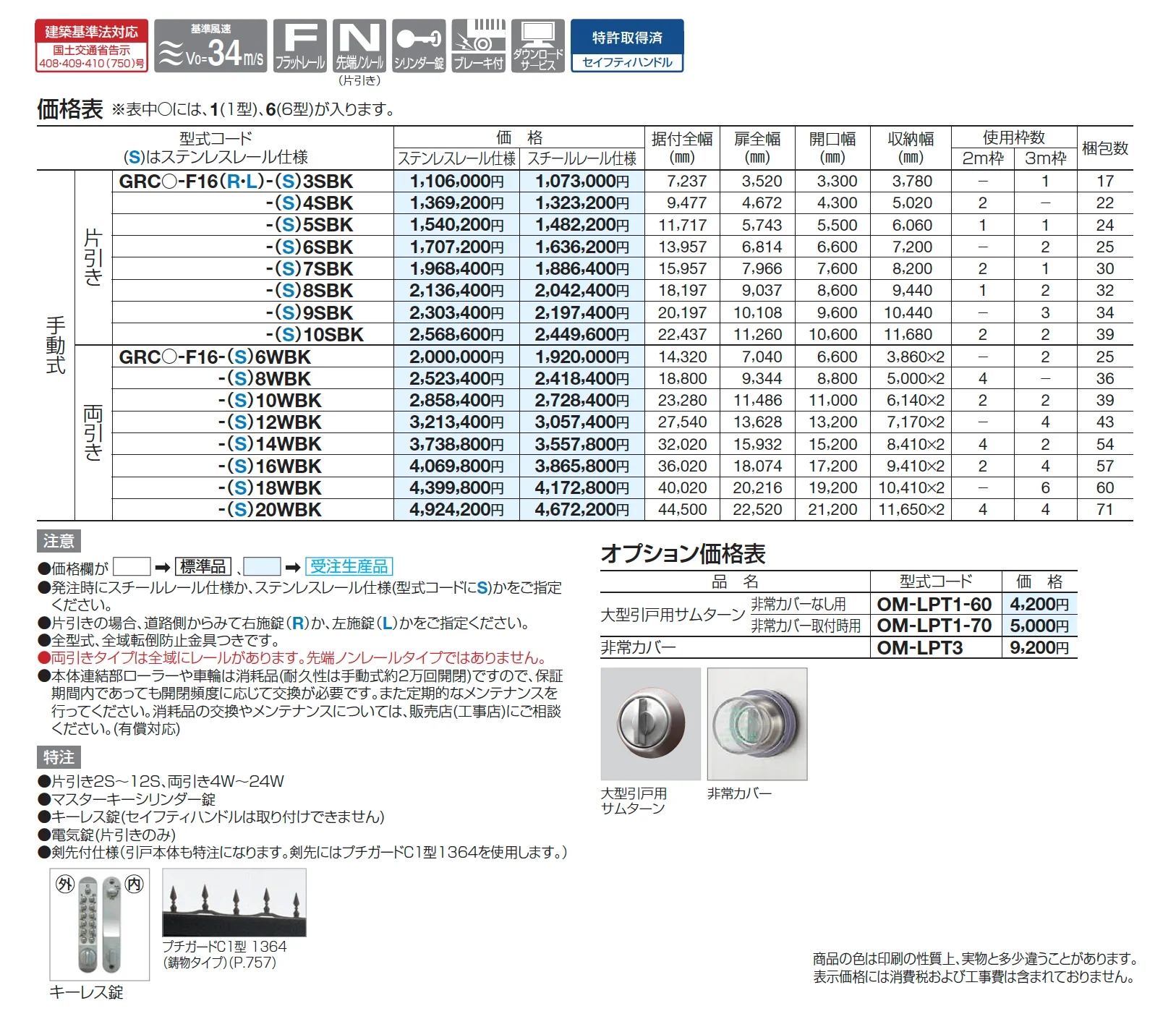The height and width of the screenshot is (1019, 1176).
Task: Click the マスターキーシリンダー錠 bullet item
Action: [127, 799]
